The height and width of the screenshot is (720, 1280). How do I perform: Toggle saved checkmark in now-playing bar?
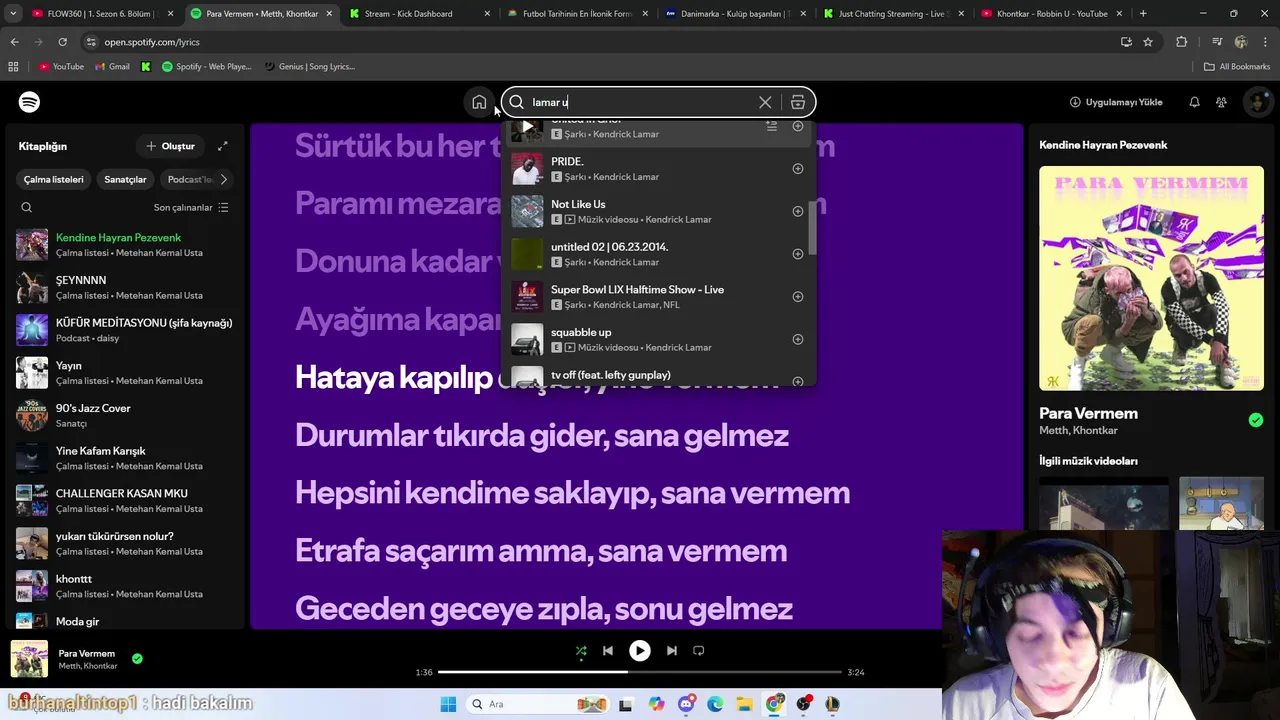tap(137, 659)
